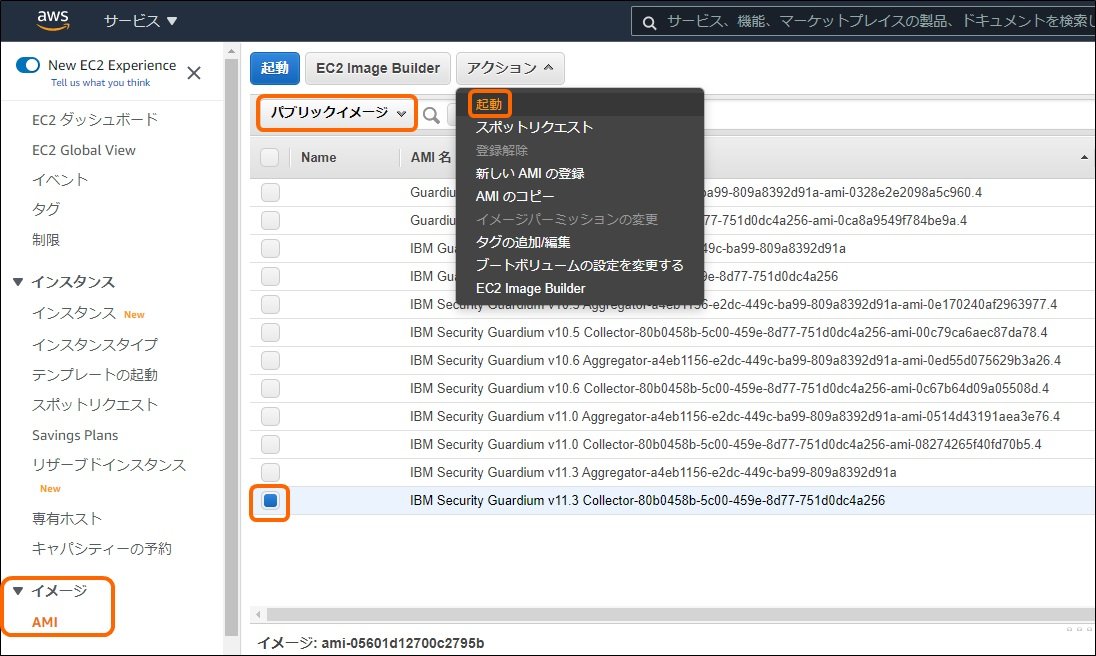
Task: Sort by the Name column header
Action: tap(319, 157)
